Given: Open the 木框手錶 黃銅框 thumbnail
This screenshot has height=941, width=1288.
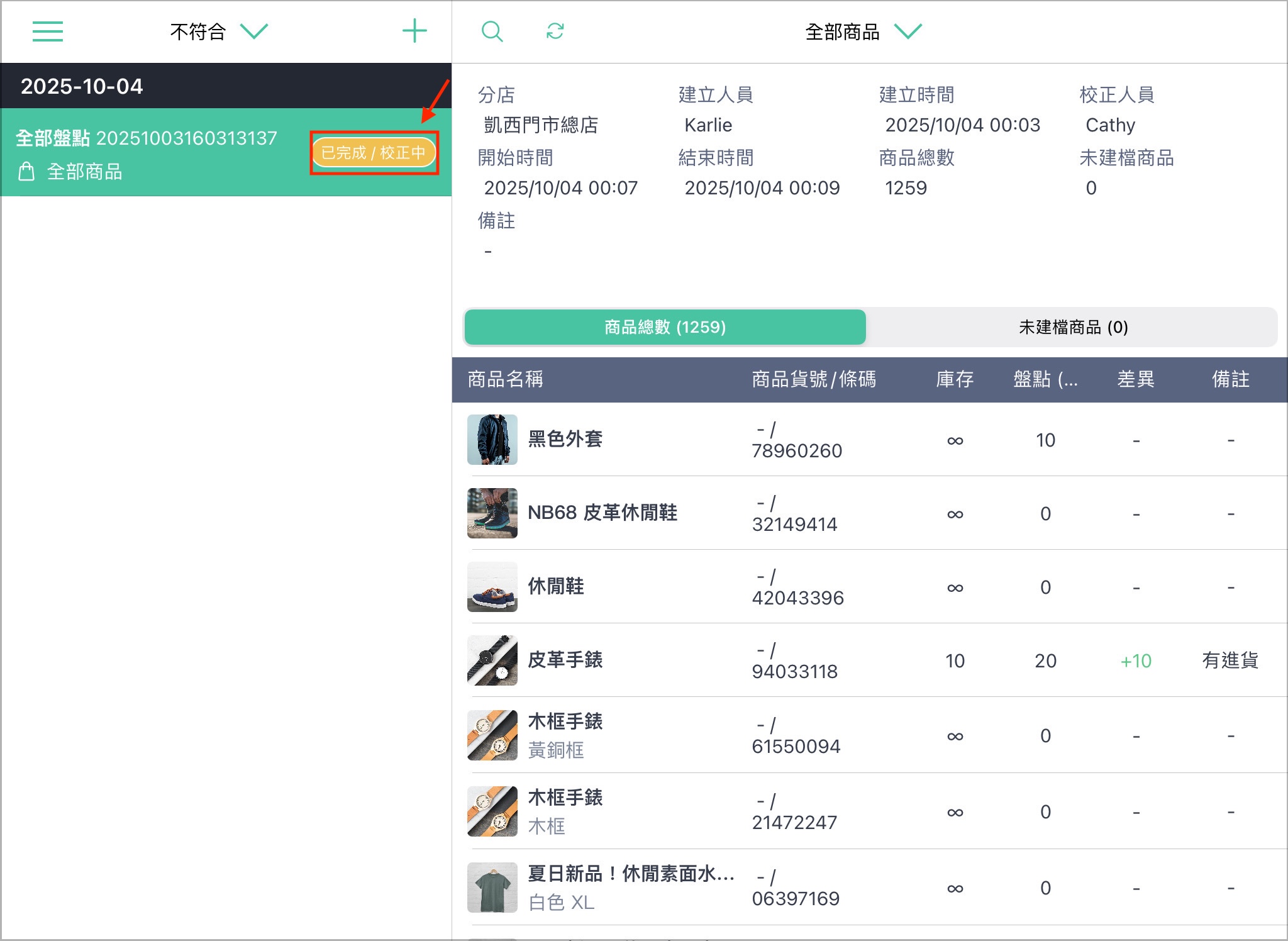Looking at the screenshot, I should point(492,735).
